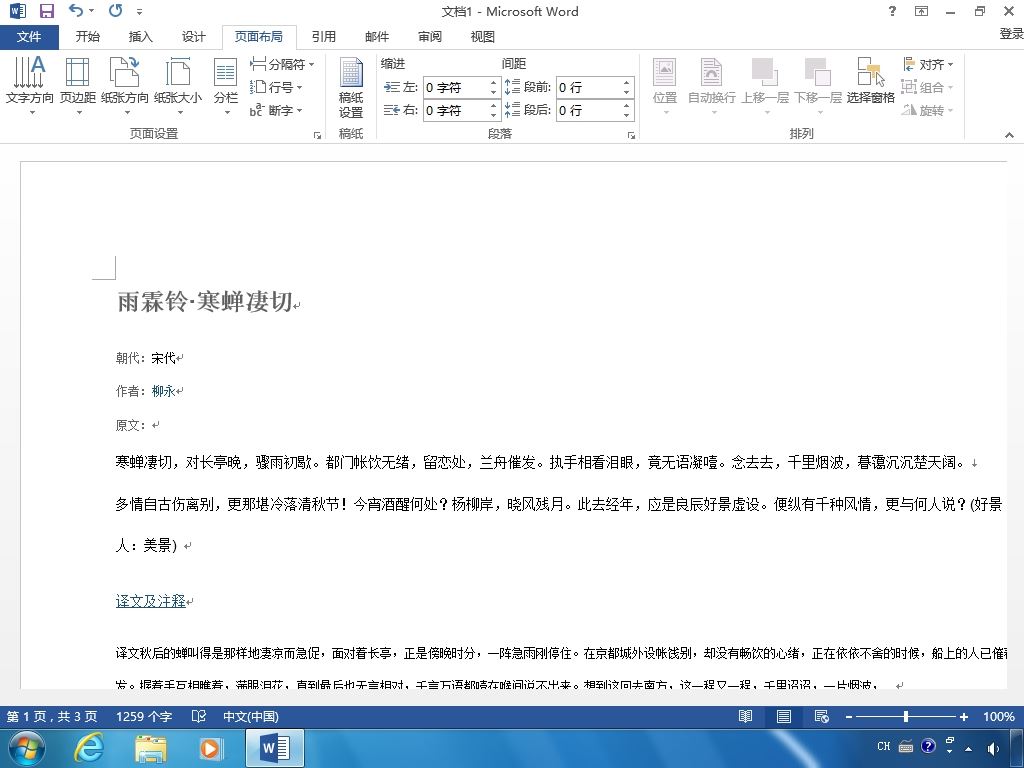Switch to the read mode view button

pos(745,716)
